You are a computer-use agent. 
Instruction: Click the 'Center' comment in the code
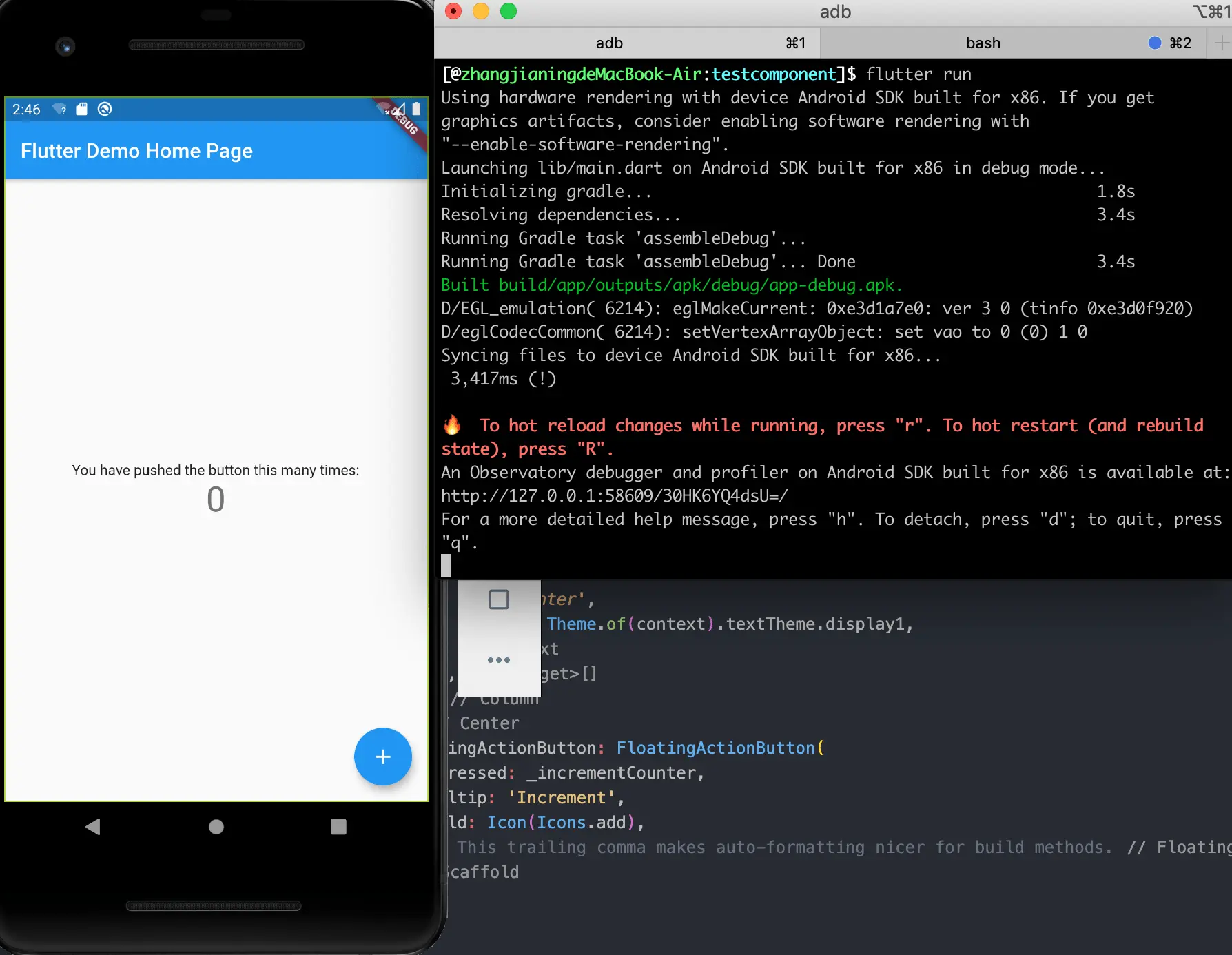pyautogui.click(x=489, y=723)
